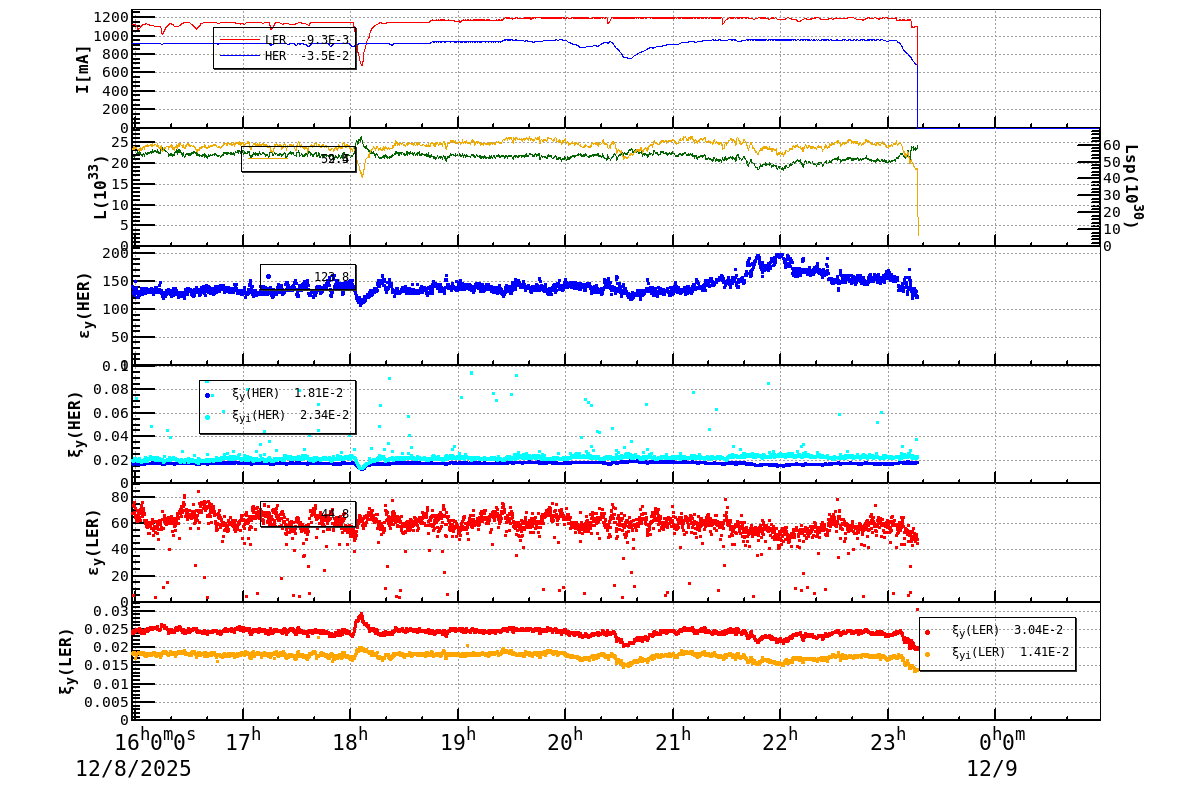This screenshot has height=798, width=1200.
Task: Select the red LER legend marker
Action: [240, 40]
